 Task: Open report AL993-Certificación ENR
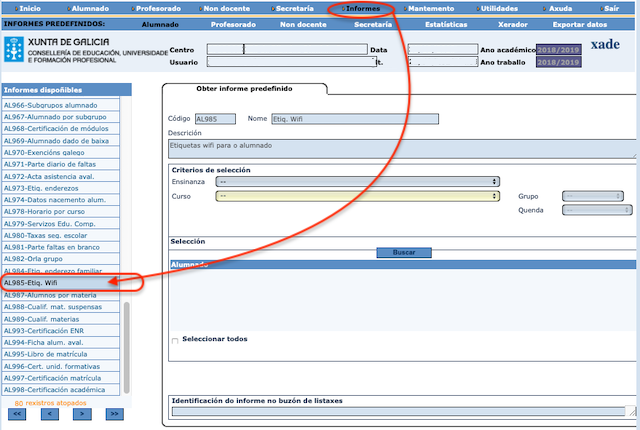click(61, 331)
